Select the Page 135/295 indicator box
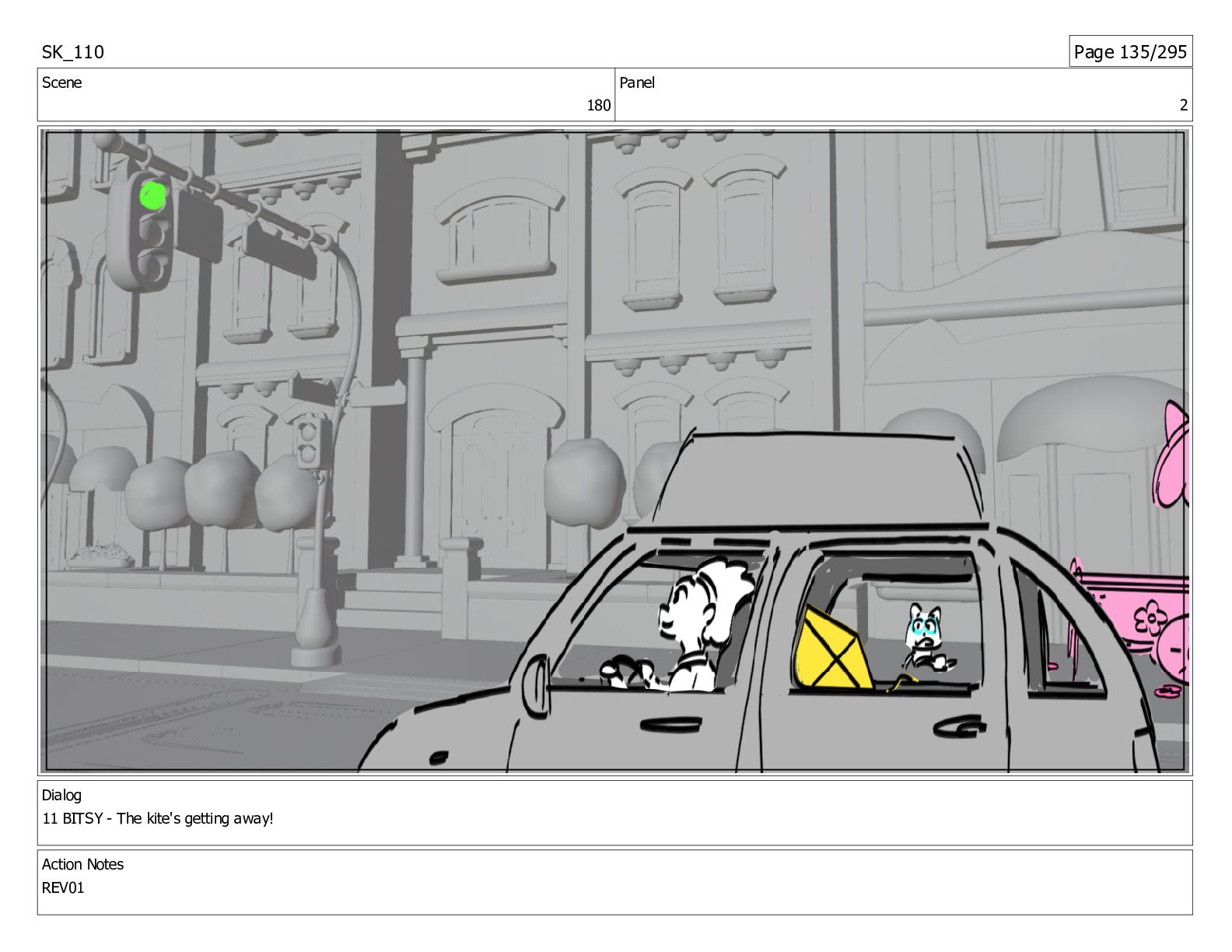This screenshot has height=952, width=1232. (1130, 51)
